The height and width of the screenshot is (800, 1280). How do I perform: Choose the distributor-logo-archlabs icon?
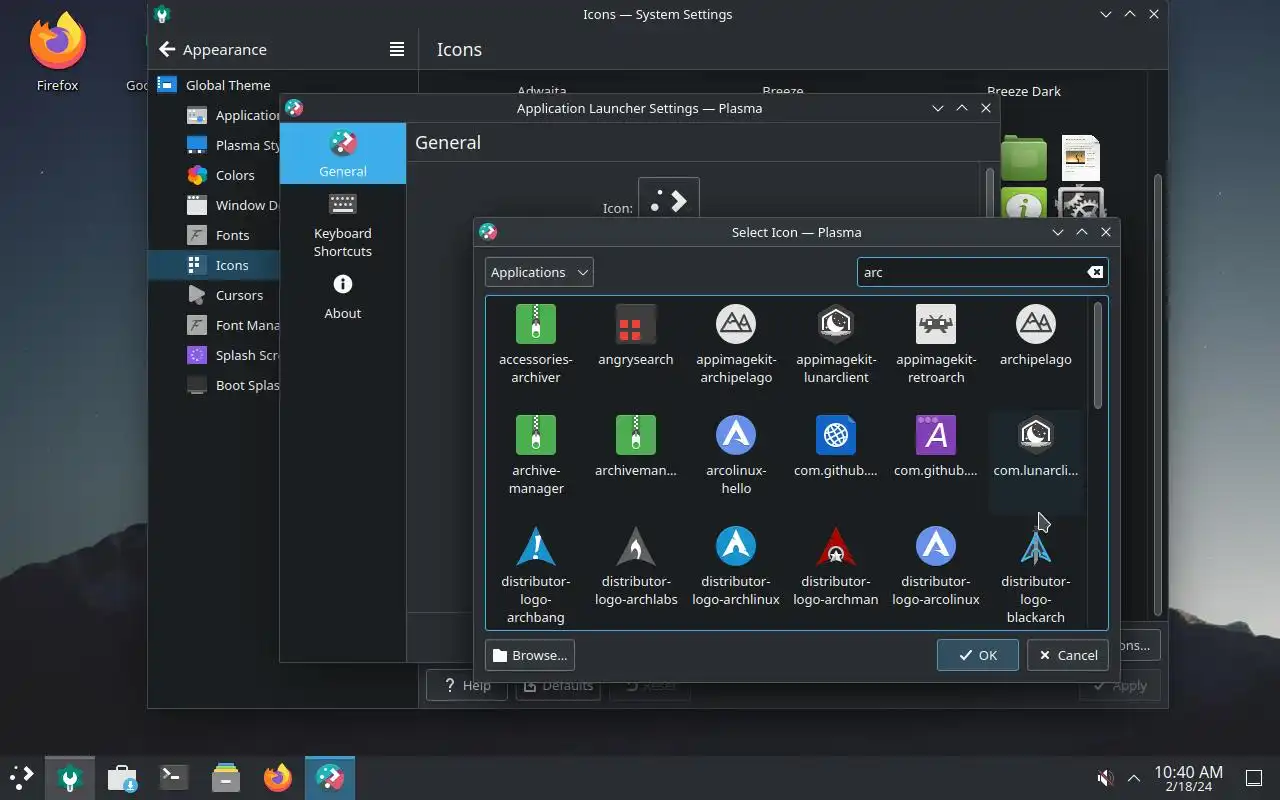point(636,567)
